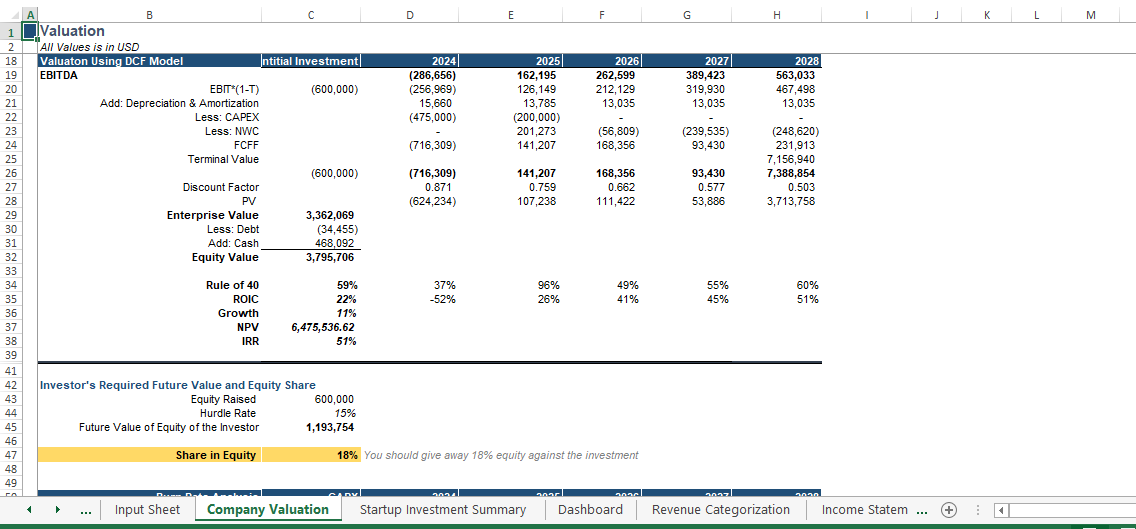
Task: Select the Share in Equity 18% cell
Action: coord(311,455)
